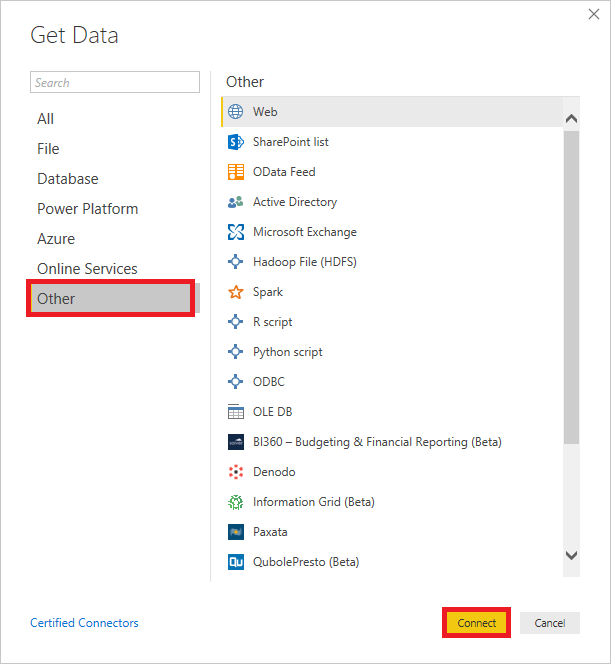Screen dimensions: 611x664
Task: Click the scroll up arrow
Action: pyautogui.click(x=571, y=118)
